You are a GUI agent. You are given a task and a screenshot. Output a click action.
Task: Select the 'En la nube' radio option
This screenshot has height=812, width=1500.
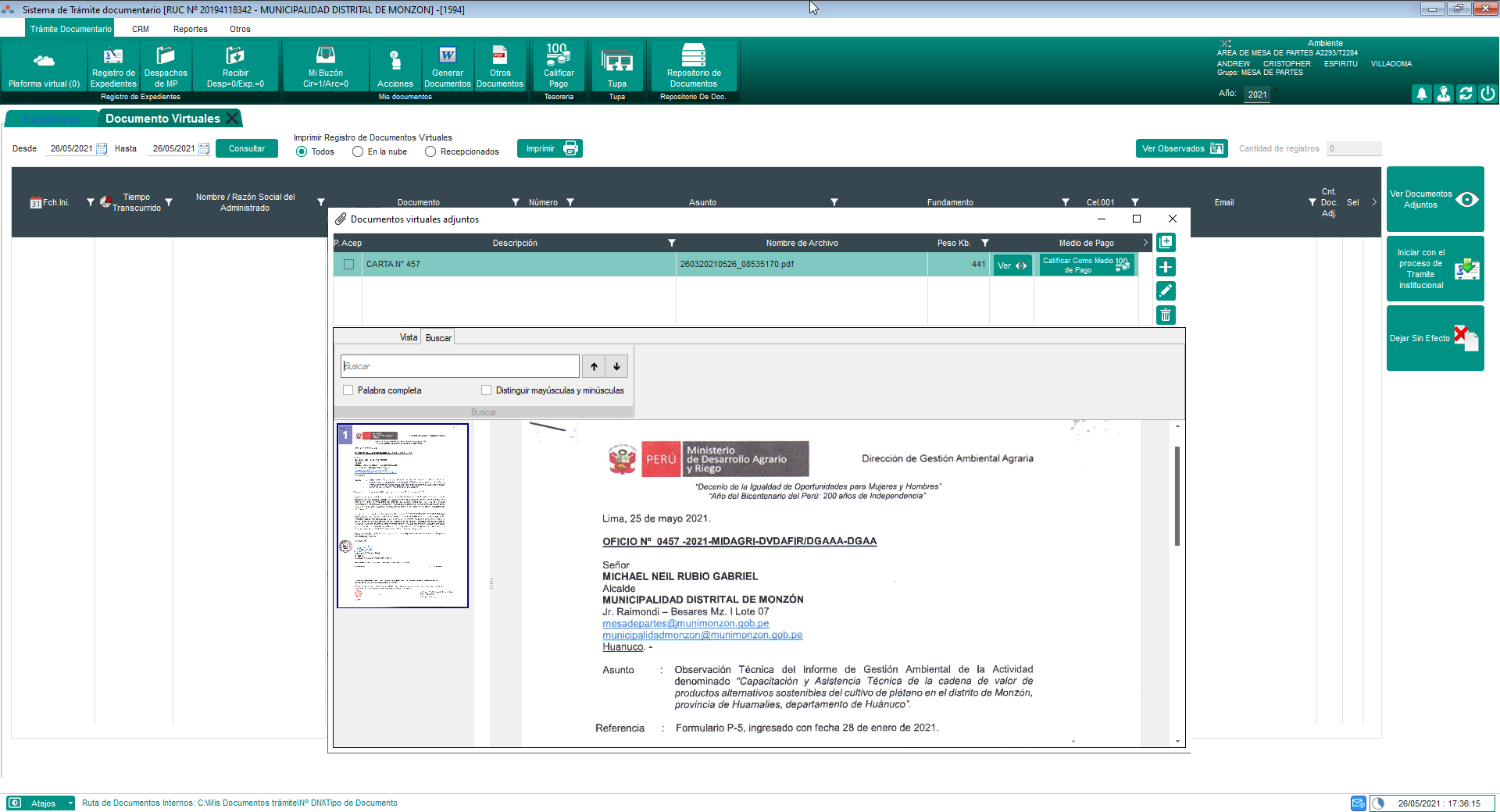click(358, 152)
